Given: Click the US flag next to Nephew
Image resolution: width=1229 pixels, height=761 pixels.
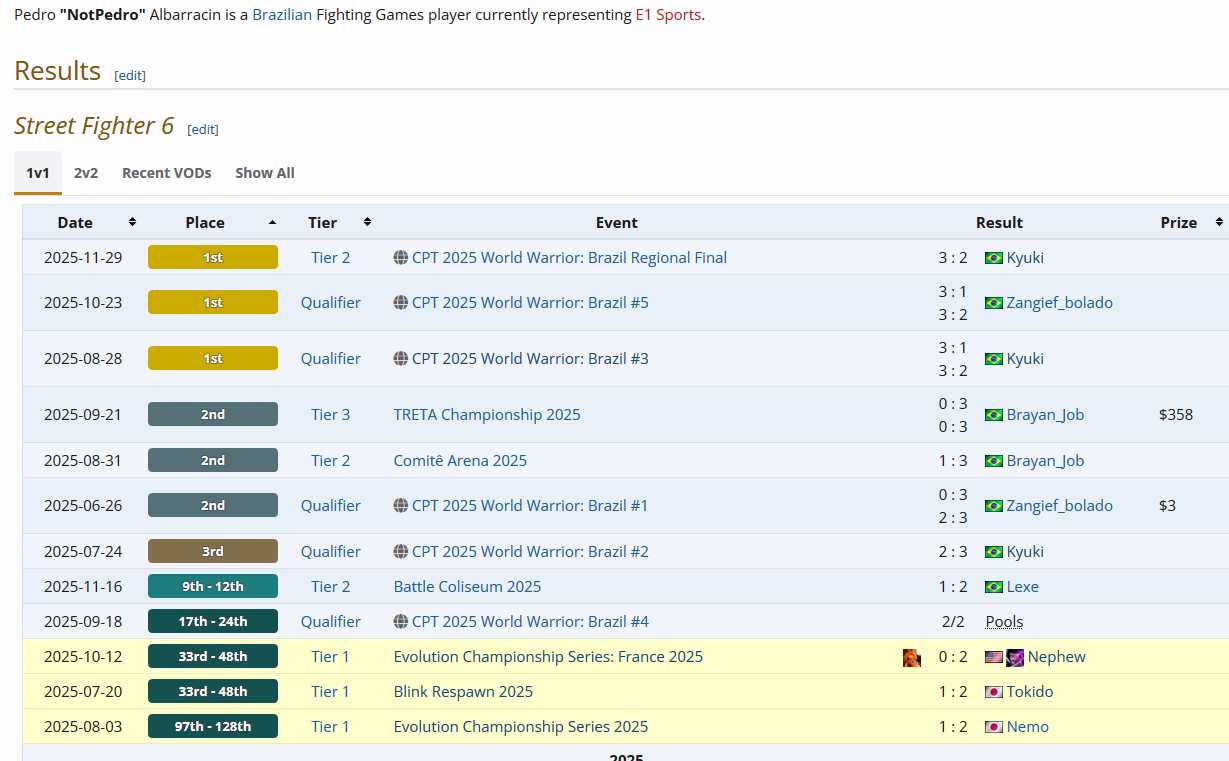Looking at the screenshot, I should coord(994,657).
